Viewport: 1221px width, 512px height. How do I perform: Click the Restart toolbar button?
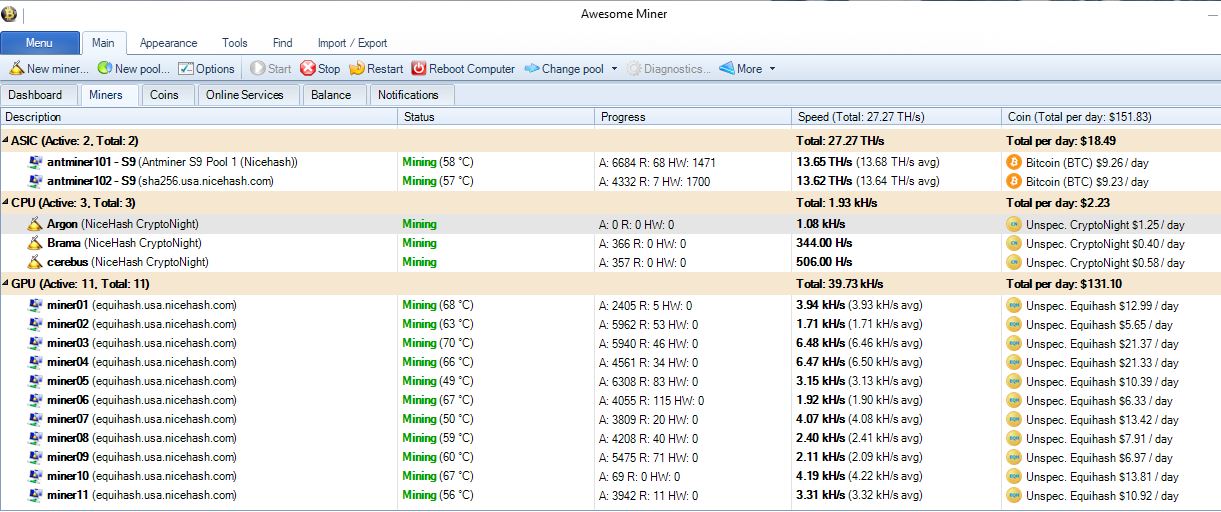(376, 69)
